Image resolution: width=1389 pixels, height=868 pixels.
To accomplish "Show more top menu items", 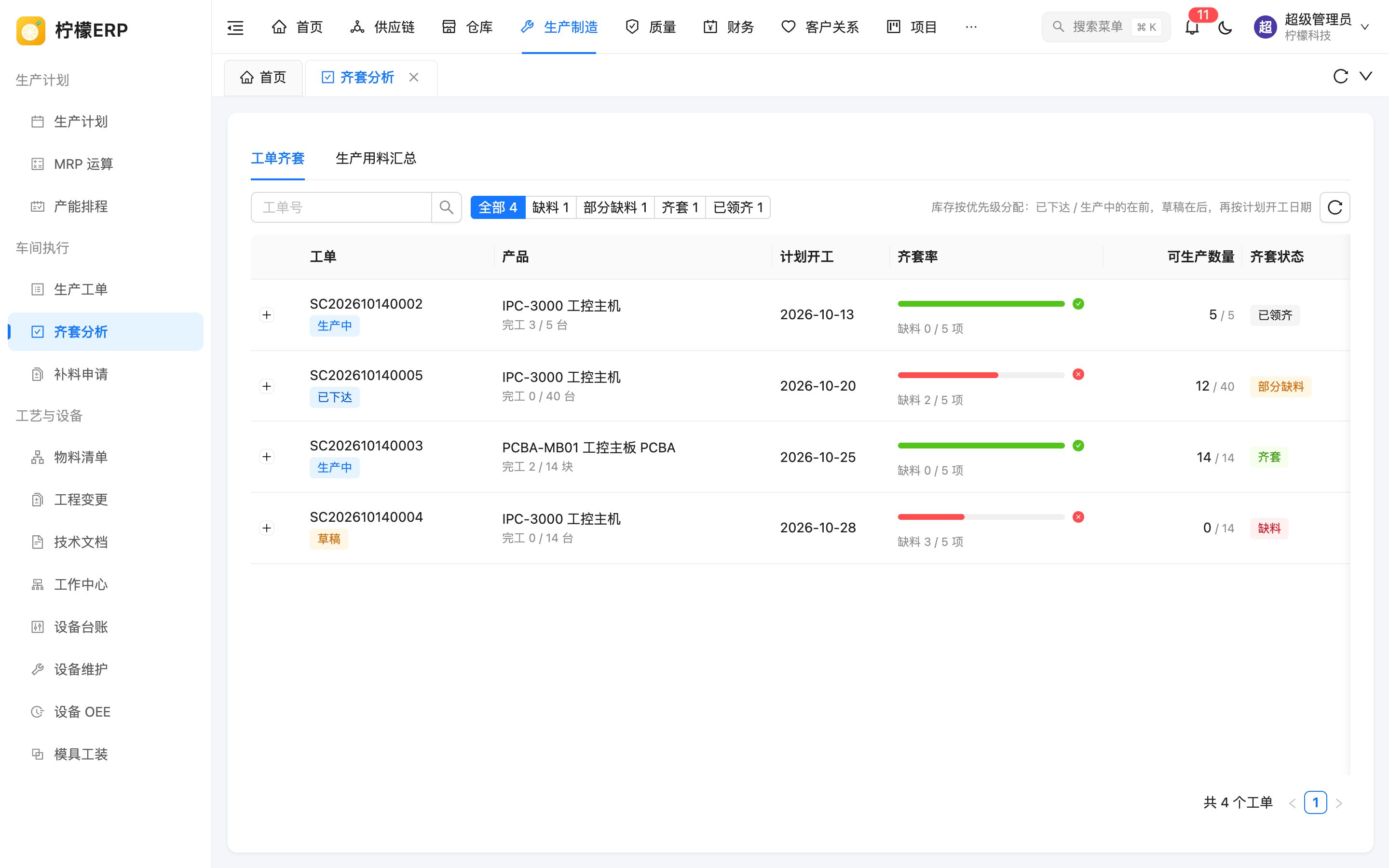I will coord(971,27).
